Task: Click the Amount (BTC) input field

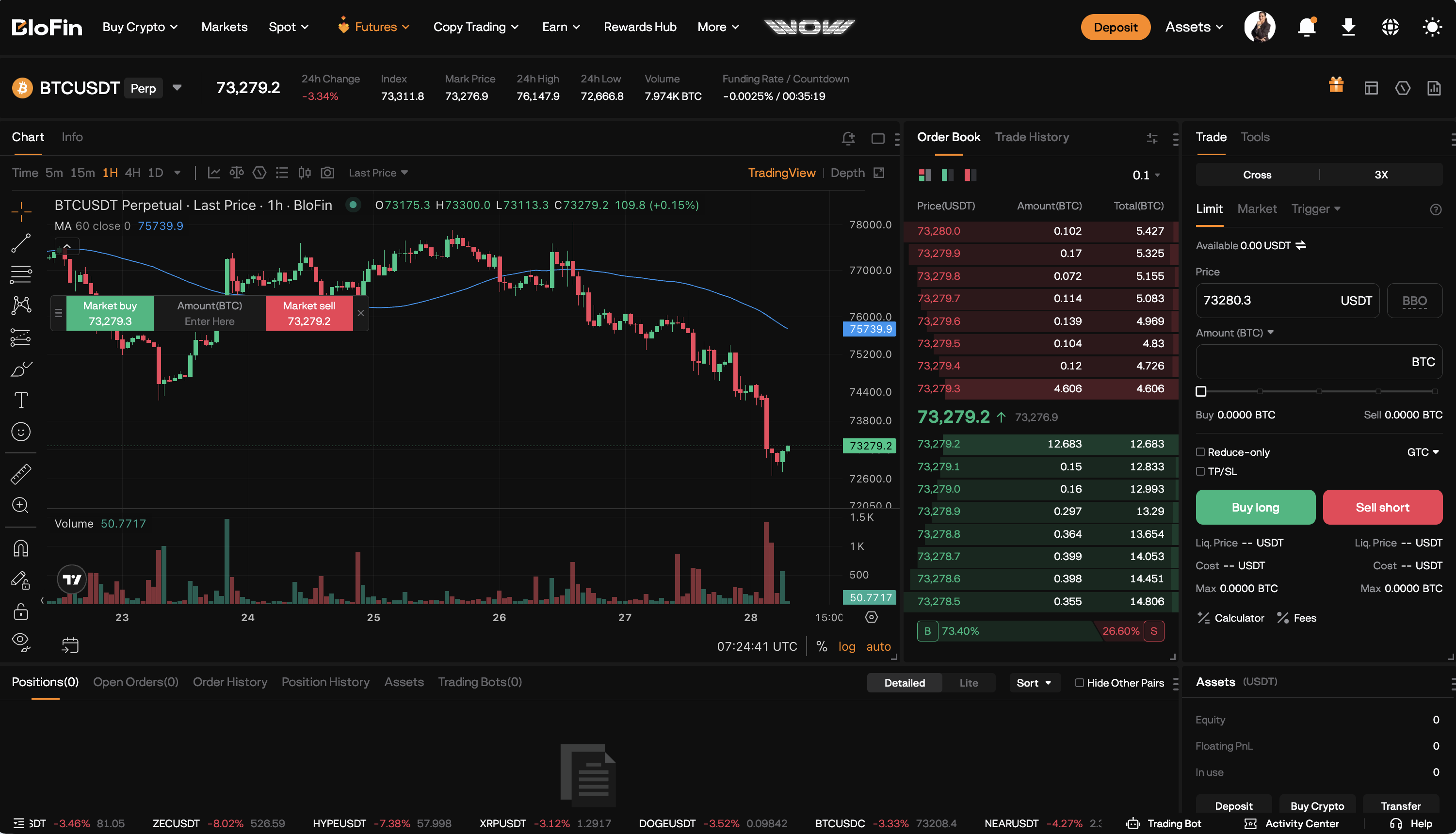Action: pyautogui.click(x=1319, y=361)
